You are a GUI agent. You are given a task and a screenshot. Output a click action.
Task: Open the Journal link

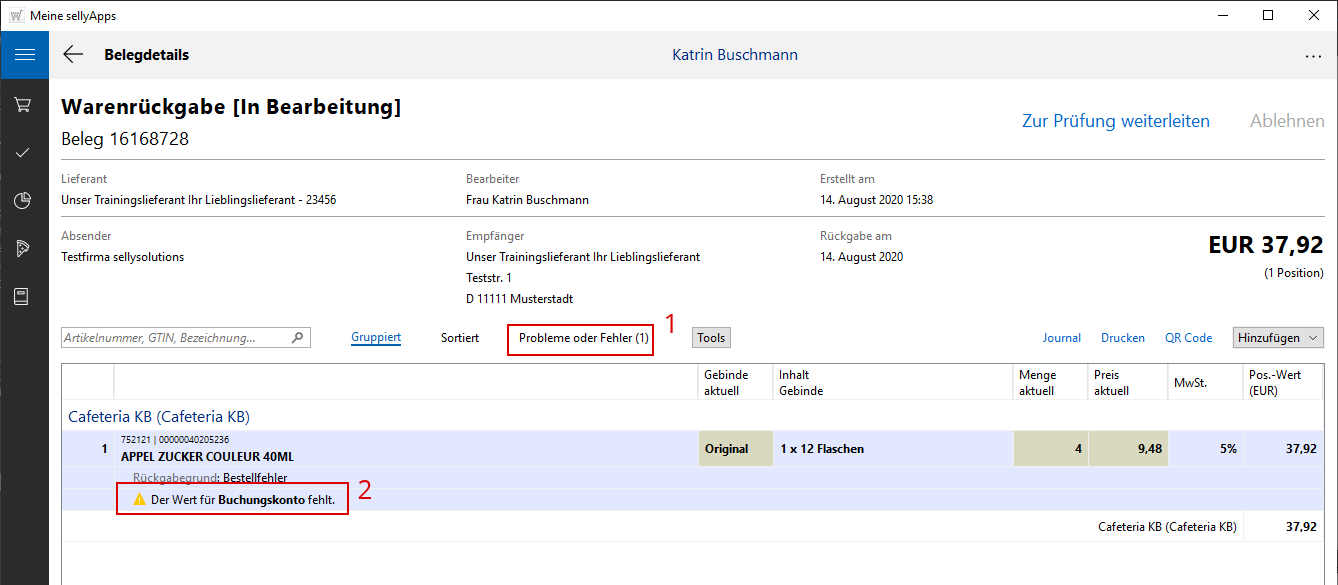click(x=1061, y=338)
